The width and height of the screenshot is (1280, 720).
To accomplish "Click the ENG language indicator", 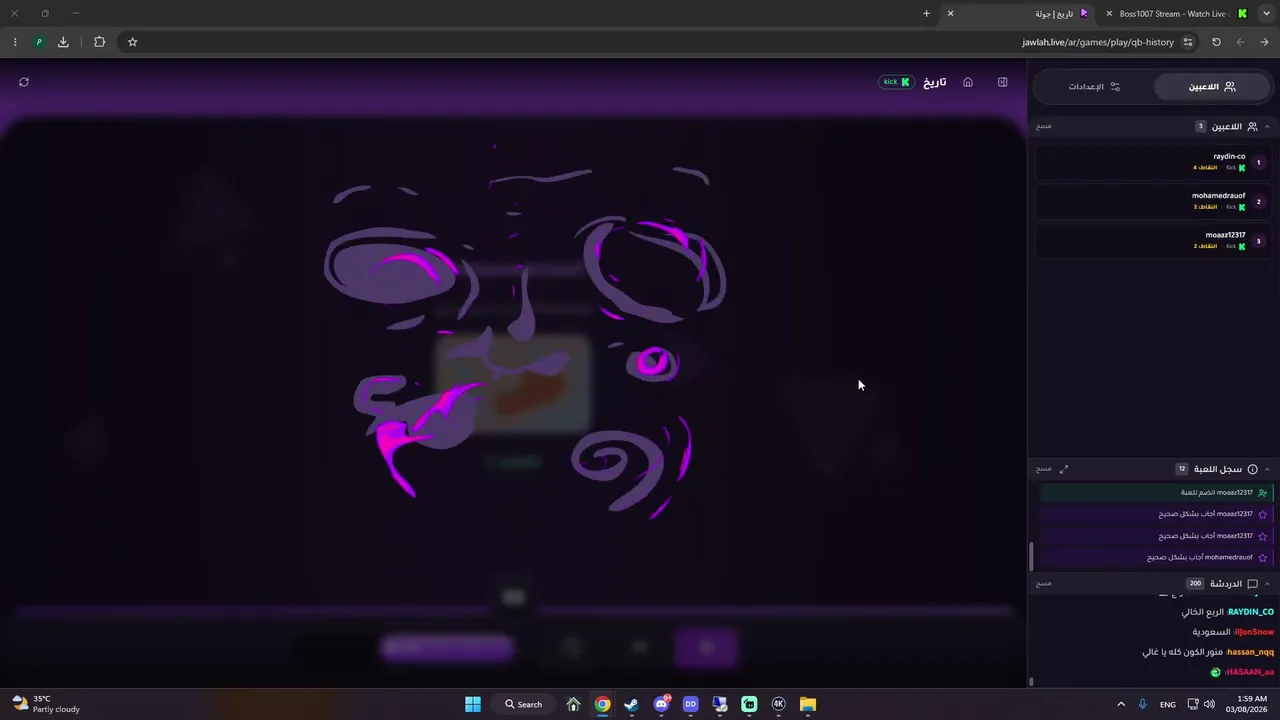I will [1168, 705].
